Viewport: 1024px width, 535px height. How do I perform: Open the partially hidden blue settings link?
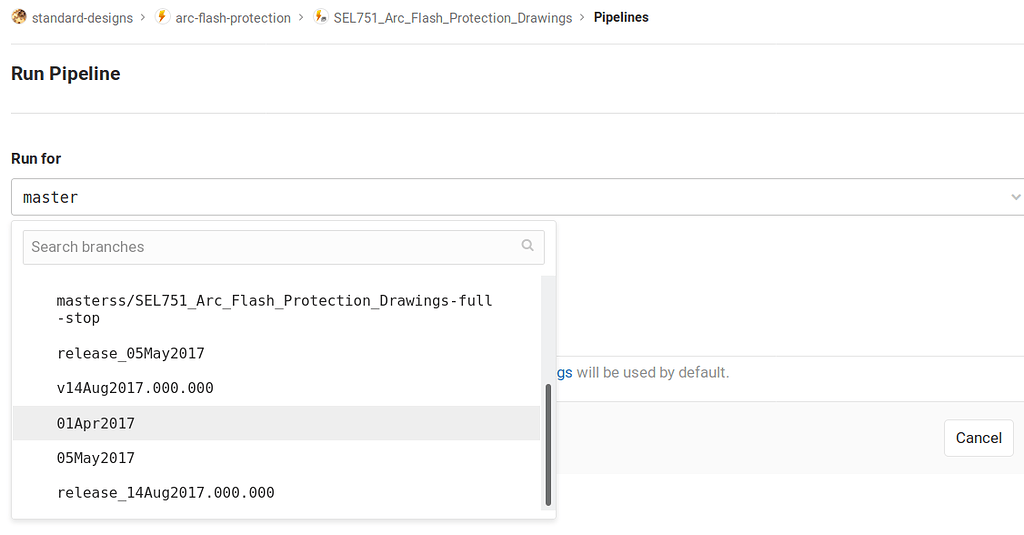tap(564, 372)
